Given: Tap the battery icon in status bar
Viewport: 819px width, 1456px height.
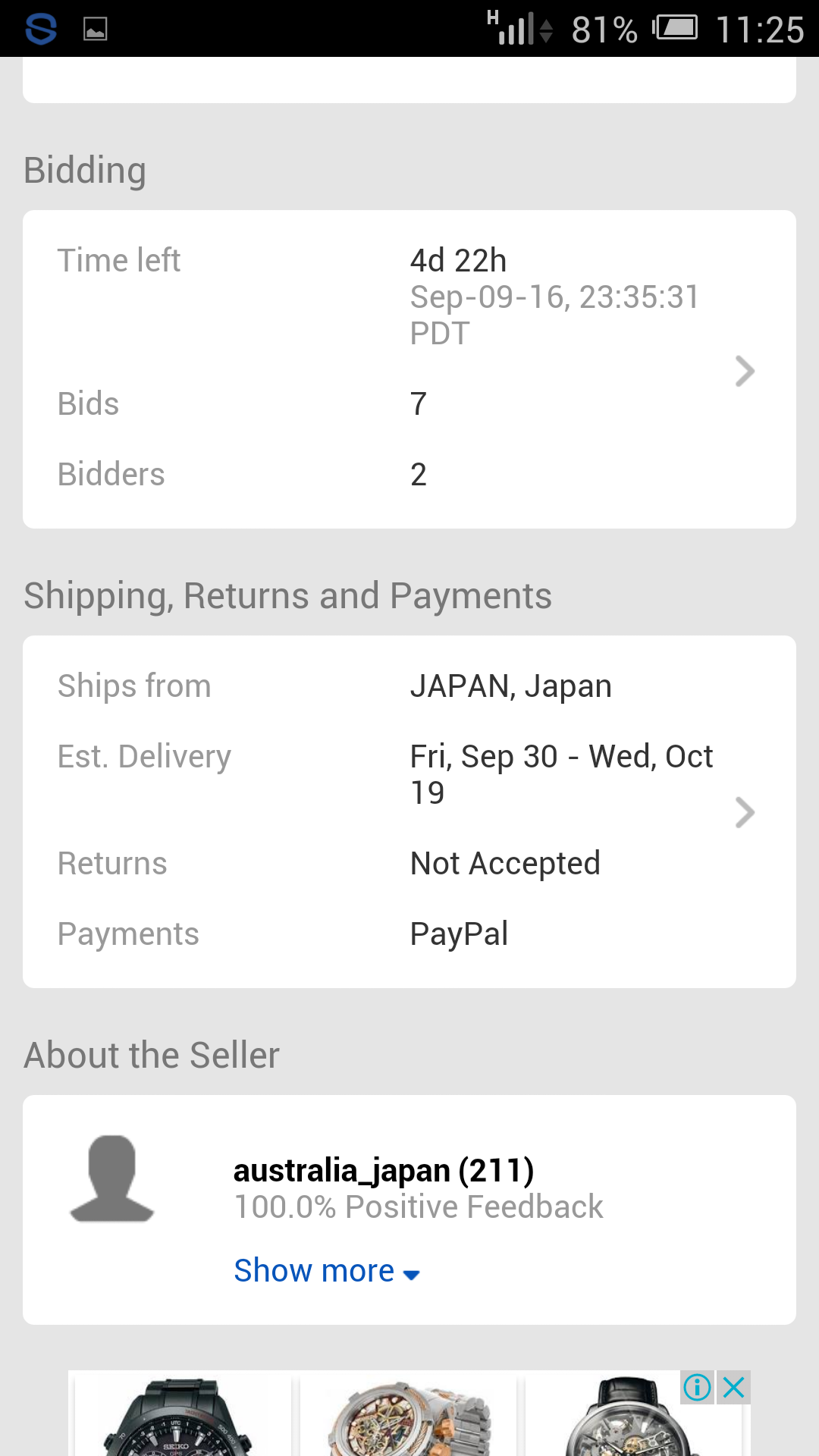Looking at the screenshot, I should tap(675, 29).
